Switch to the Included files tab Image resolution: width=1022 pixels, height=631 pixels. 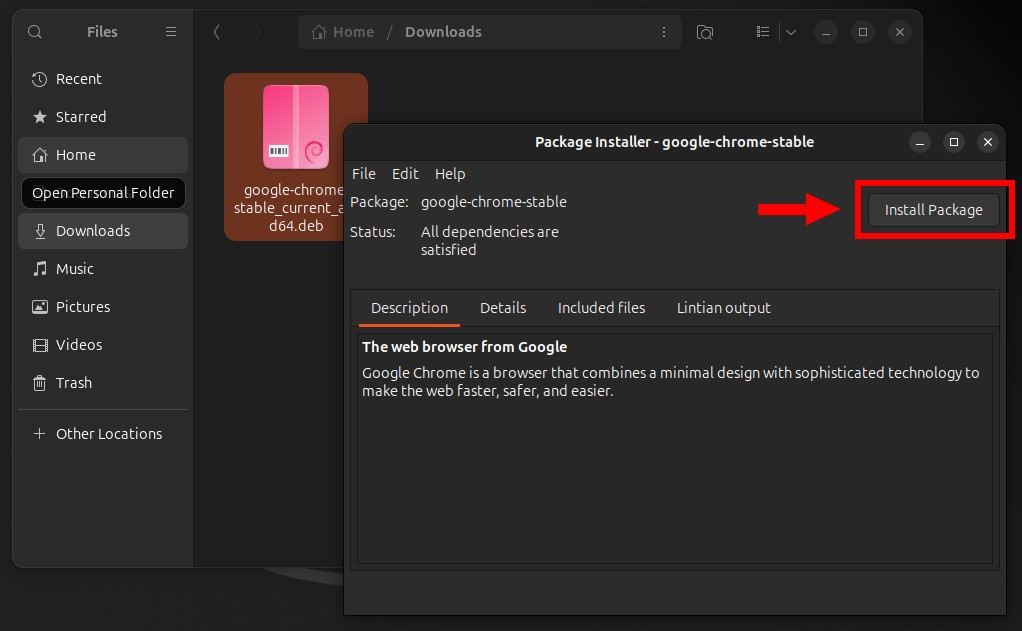(601, 308)
